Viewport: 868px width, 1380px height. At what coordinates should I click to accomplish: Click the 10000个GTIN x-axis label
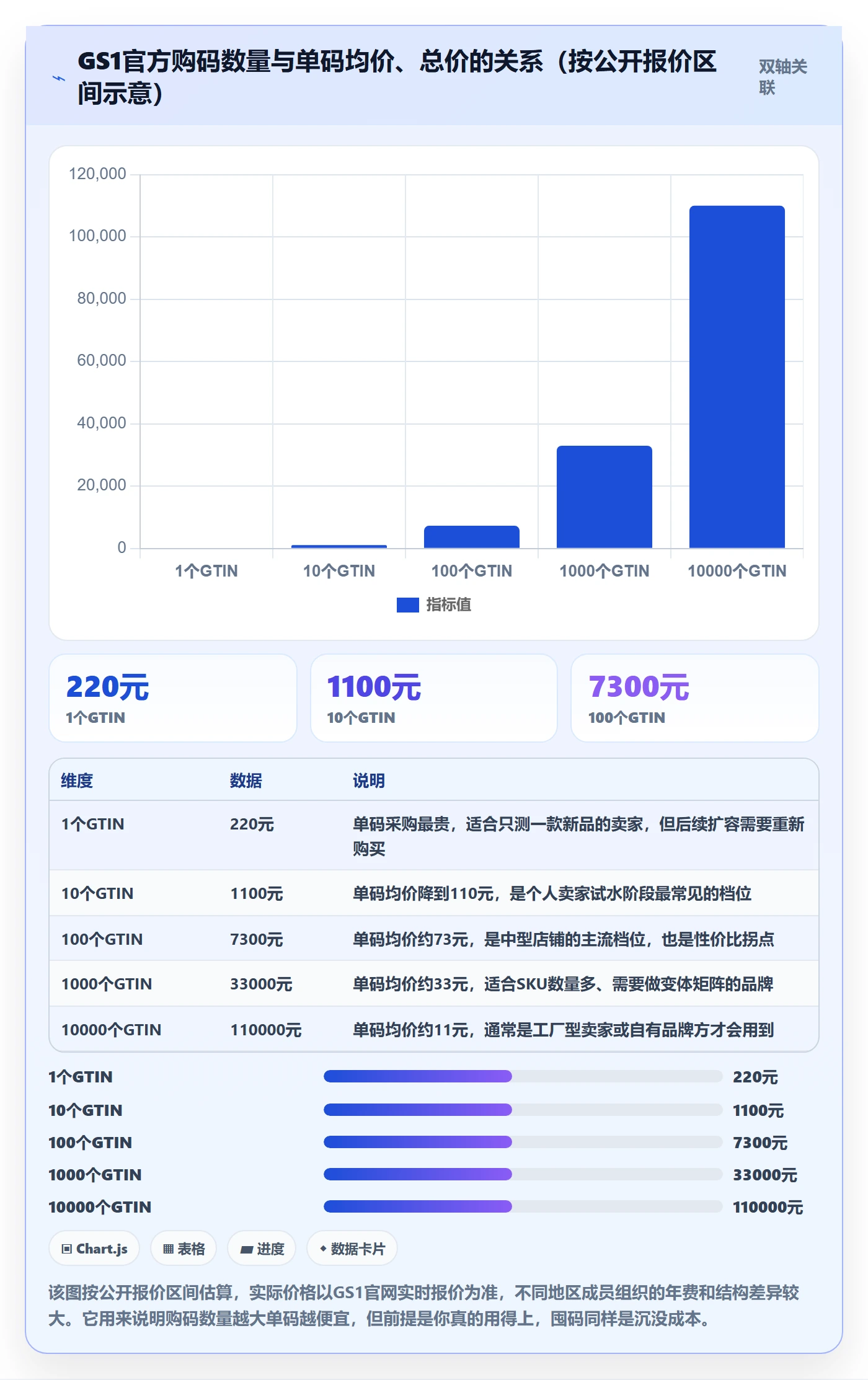[737, 571]
